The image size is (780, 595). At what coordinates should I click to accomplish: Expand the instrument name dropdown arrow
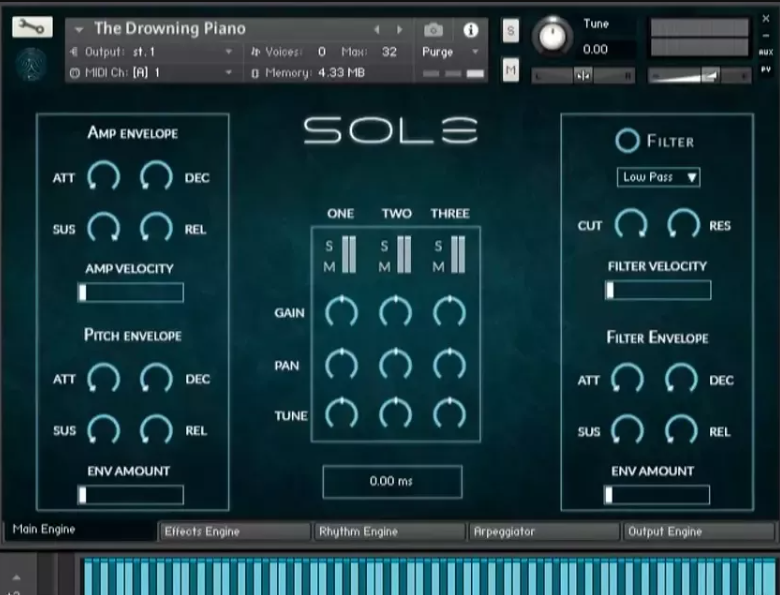tap(79, 30)
